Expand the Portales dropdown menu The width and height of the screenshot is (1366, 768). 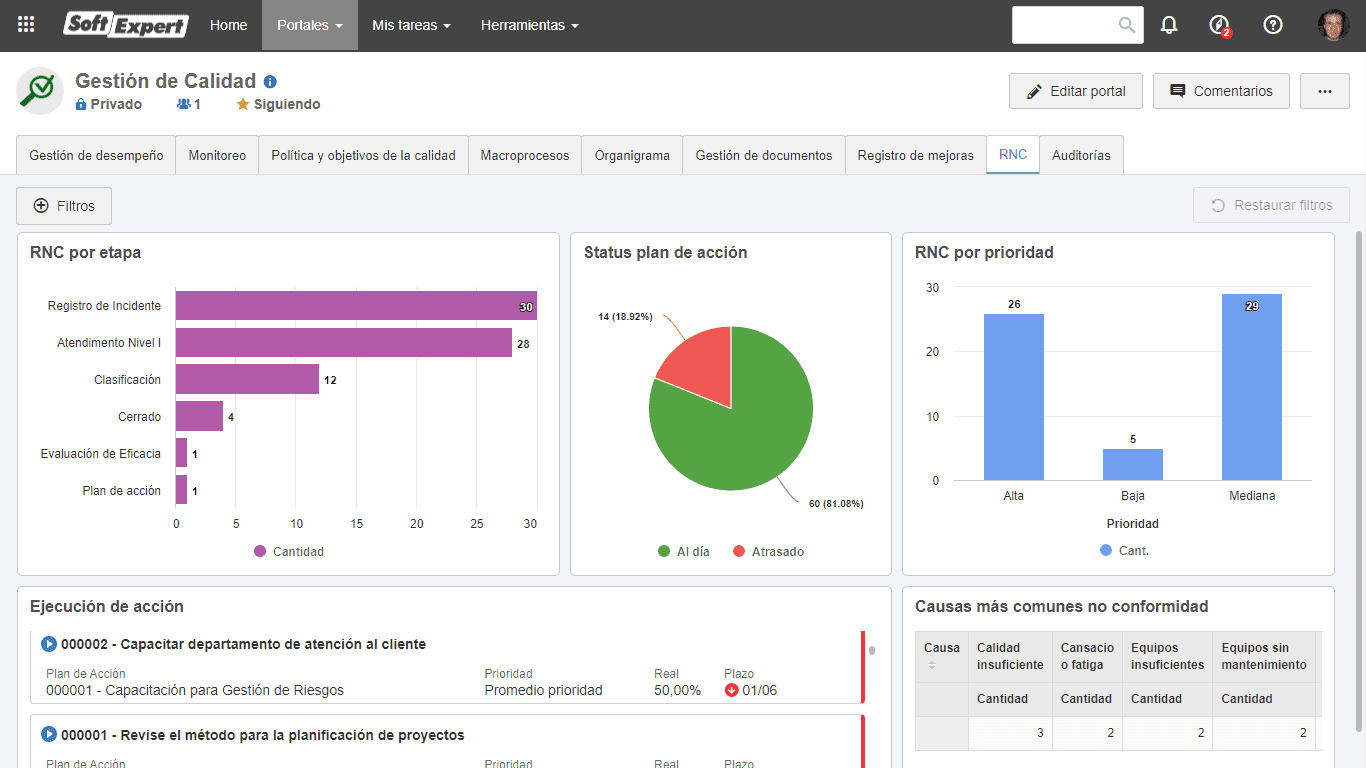click(310, 25)
